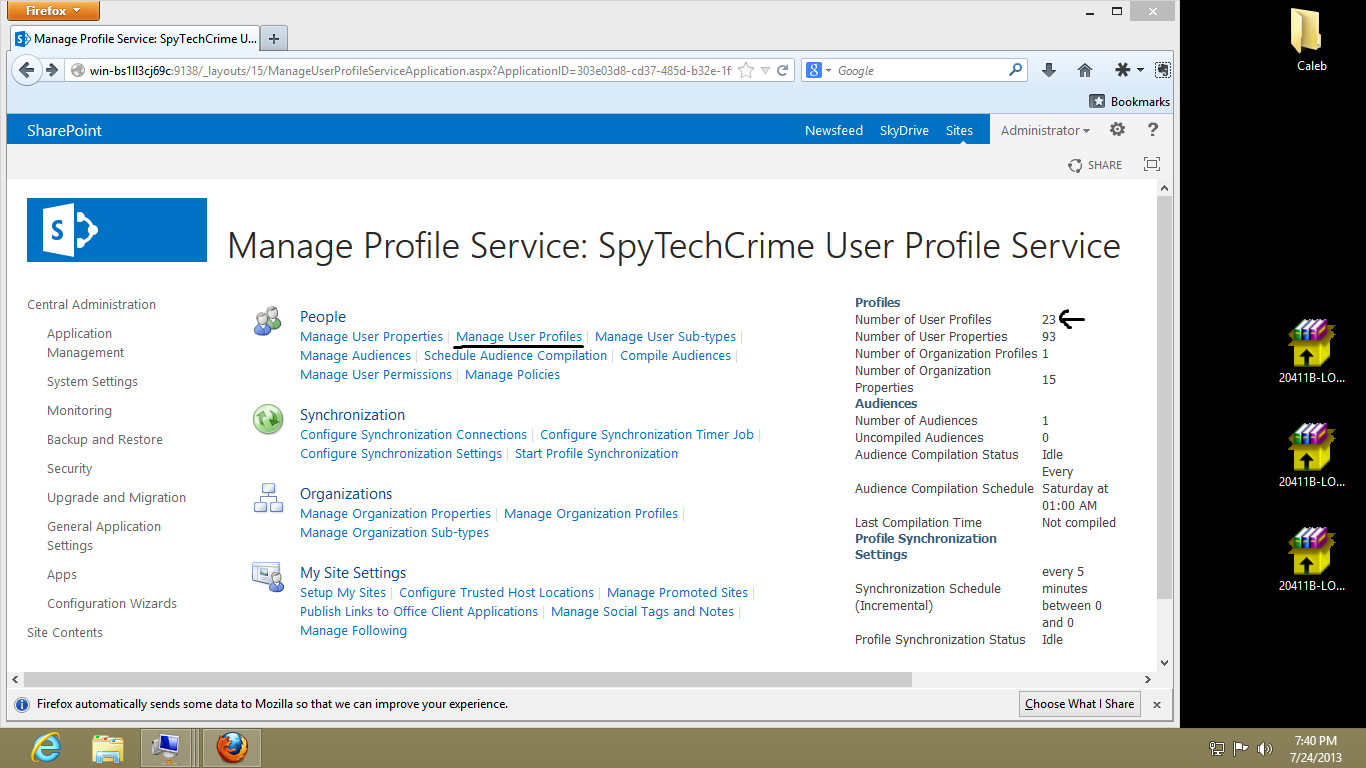This screenshot has width=1366, height=768.
Task: Click the My Site Settings section icon
Action: coord(268,577)
